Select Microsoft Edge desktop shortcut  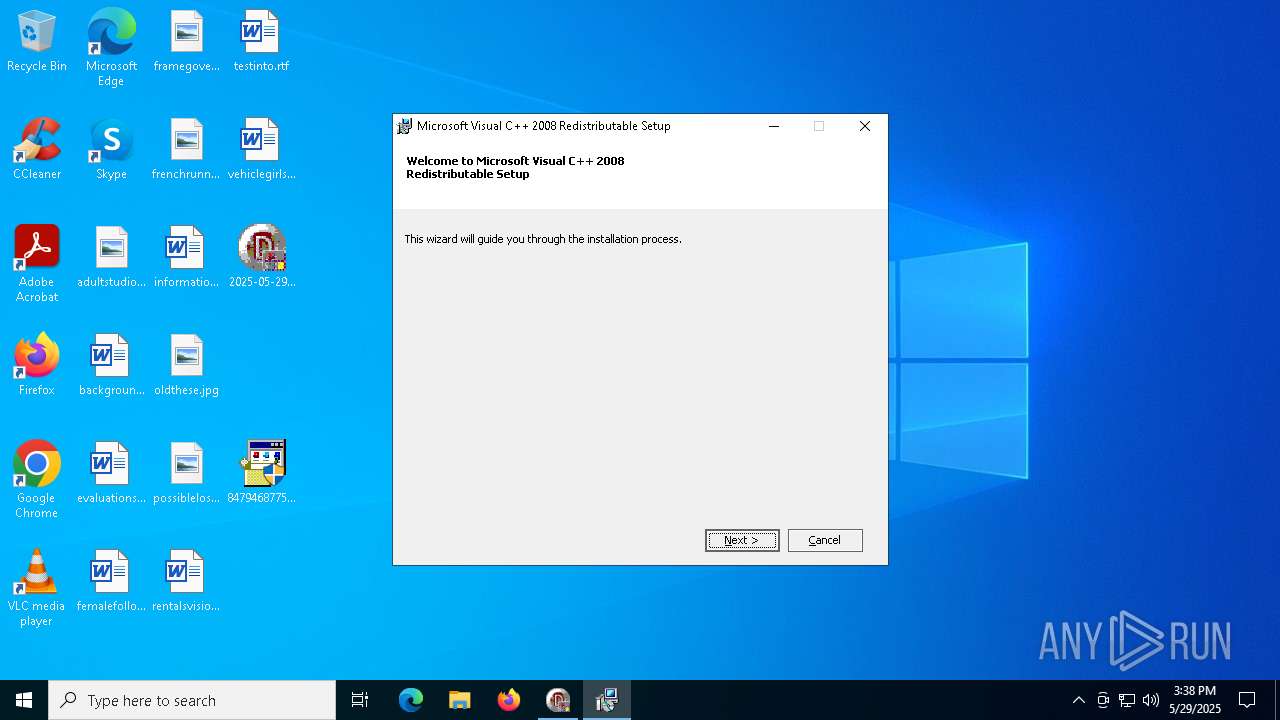111,48
